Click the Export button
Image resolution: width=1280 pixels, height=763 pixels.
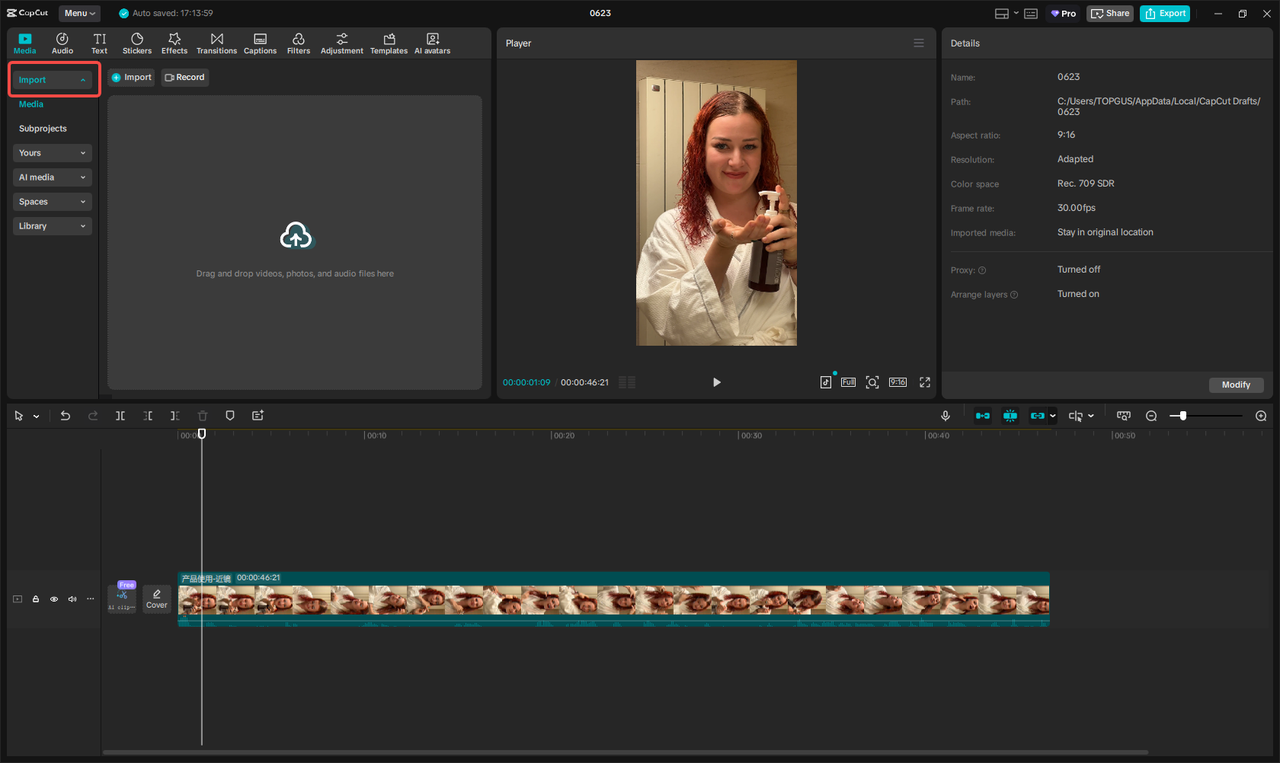1164,13
